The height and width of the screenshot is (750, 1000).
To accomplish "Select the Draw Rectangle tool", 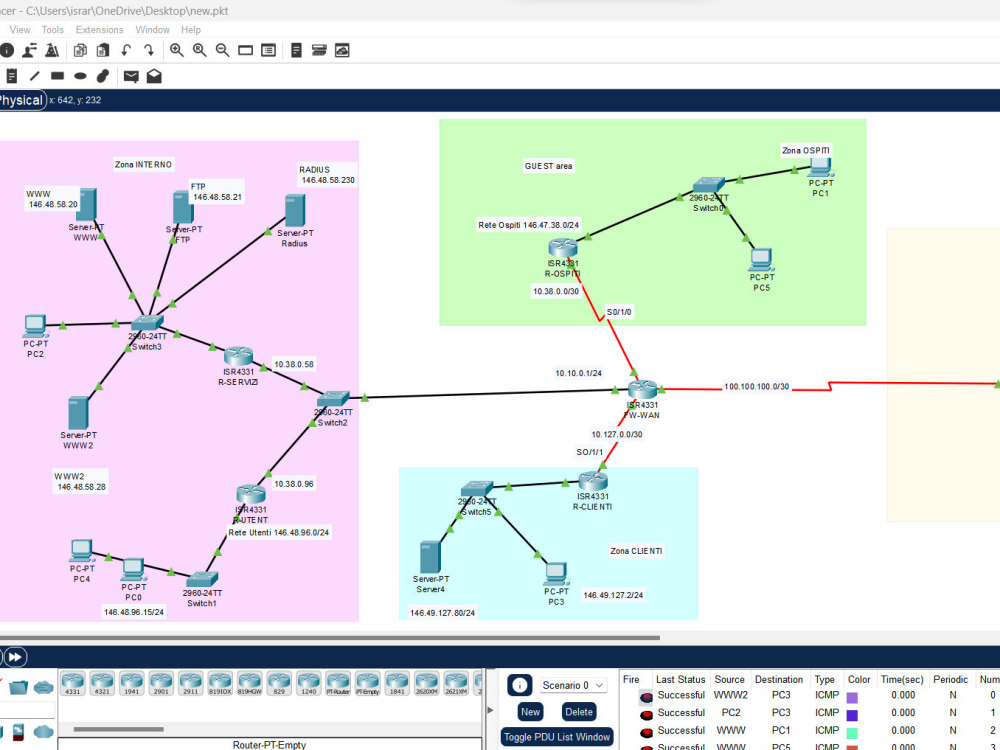I will pos(57,75).
